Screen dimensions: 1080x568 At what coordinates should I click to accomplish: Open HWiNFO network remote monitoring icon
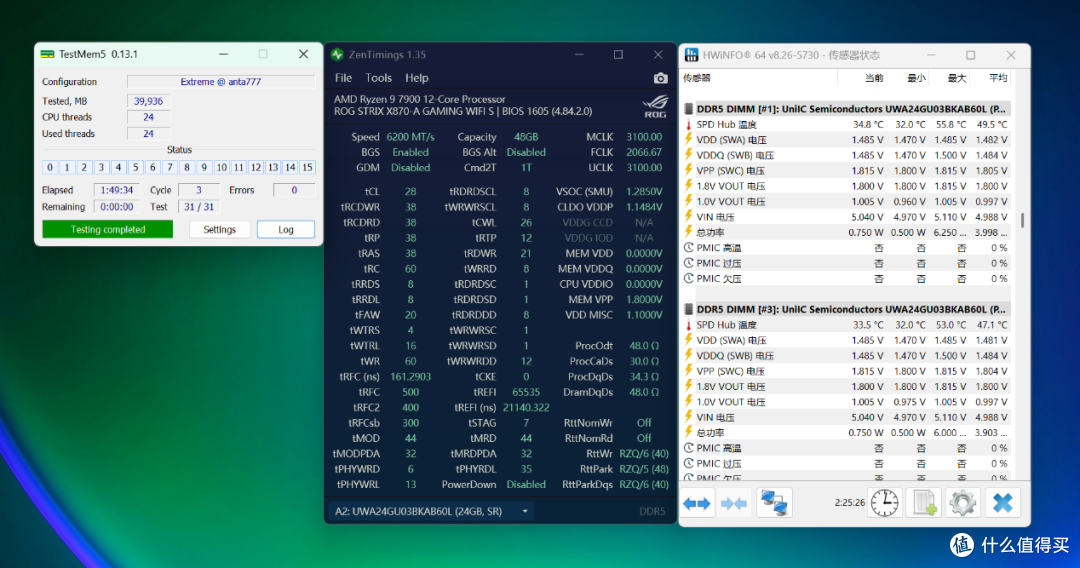773,503
